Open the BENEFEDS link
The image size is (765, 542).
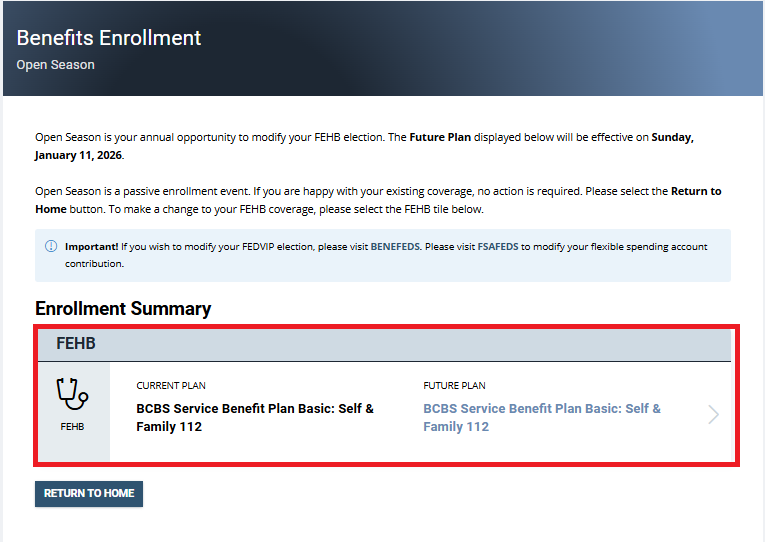coord(395,246)
